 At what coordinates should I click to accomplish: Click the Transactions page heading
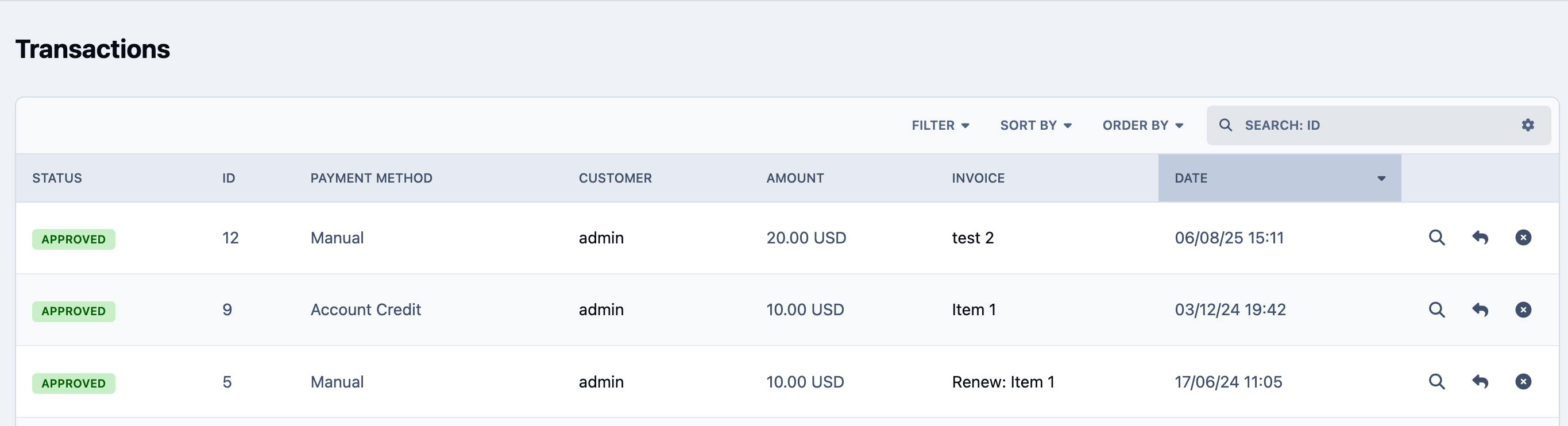point(92,49)
